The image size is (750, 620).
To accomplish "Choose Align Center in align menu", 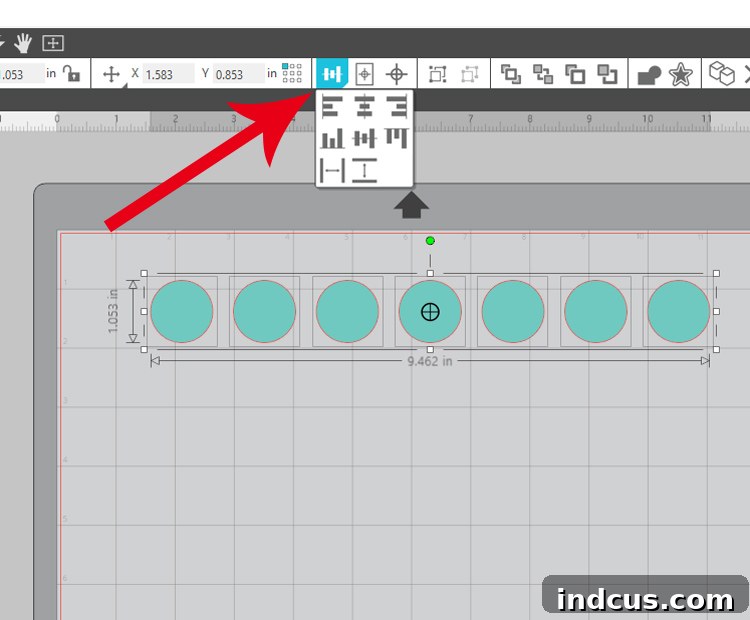I will click(x=364, y=106).
